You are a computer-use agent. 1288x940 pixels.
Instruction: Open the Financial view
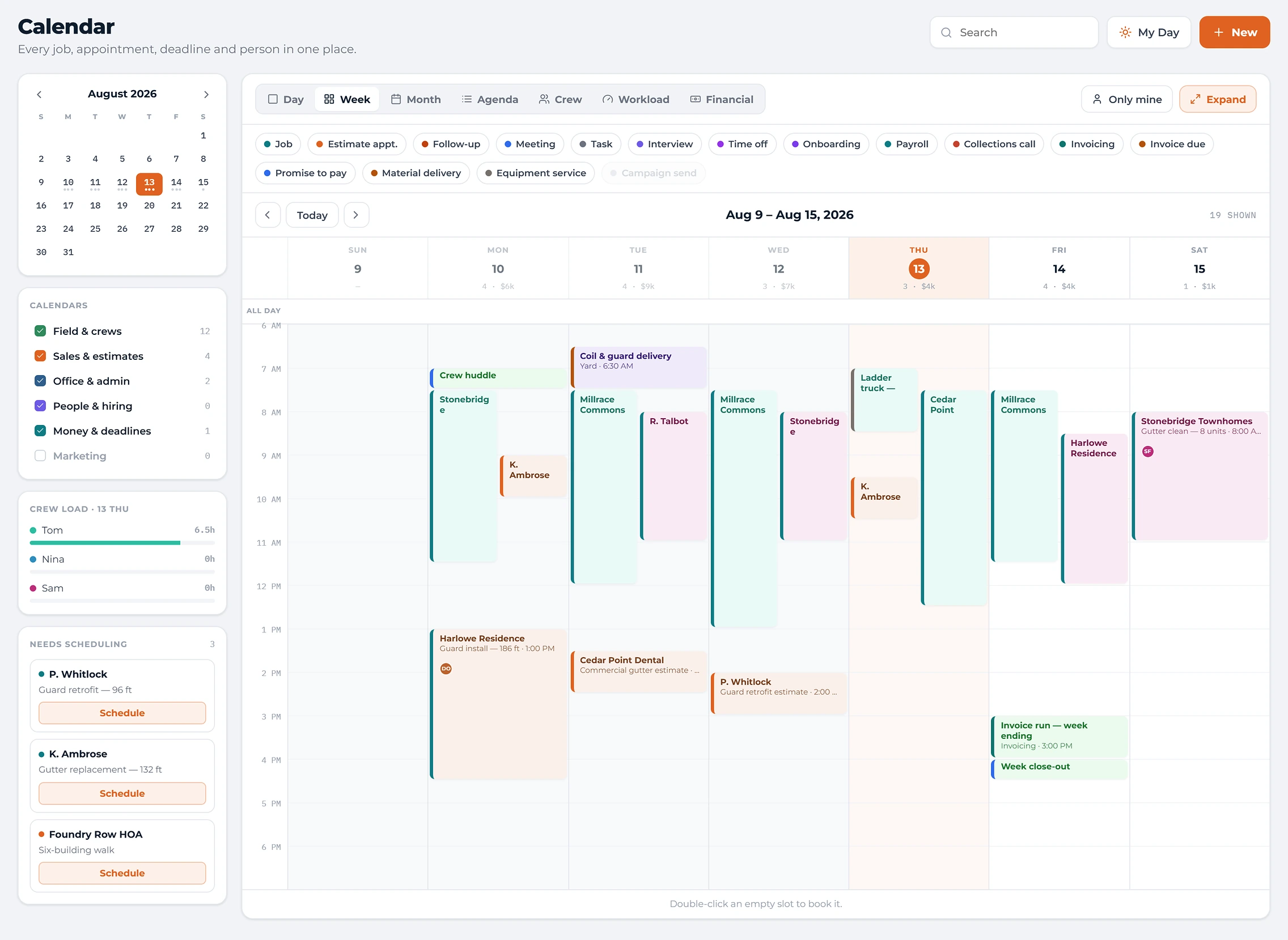point(722,100)
